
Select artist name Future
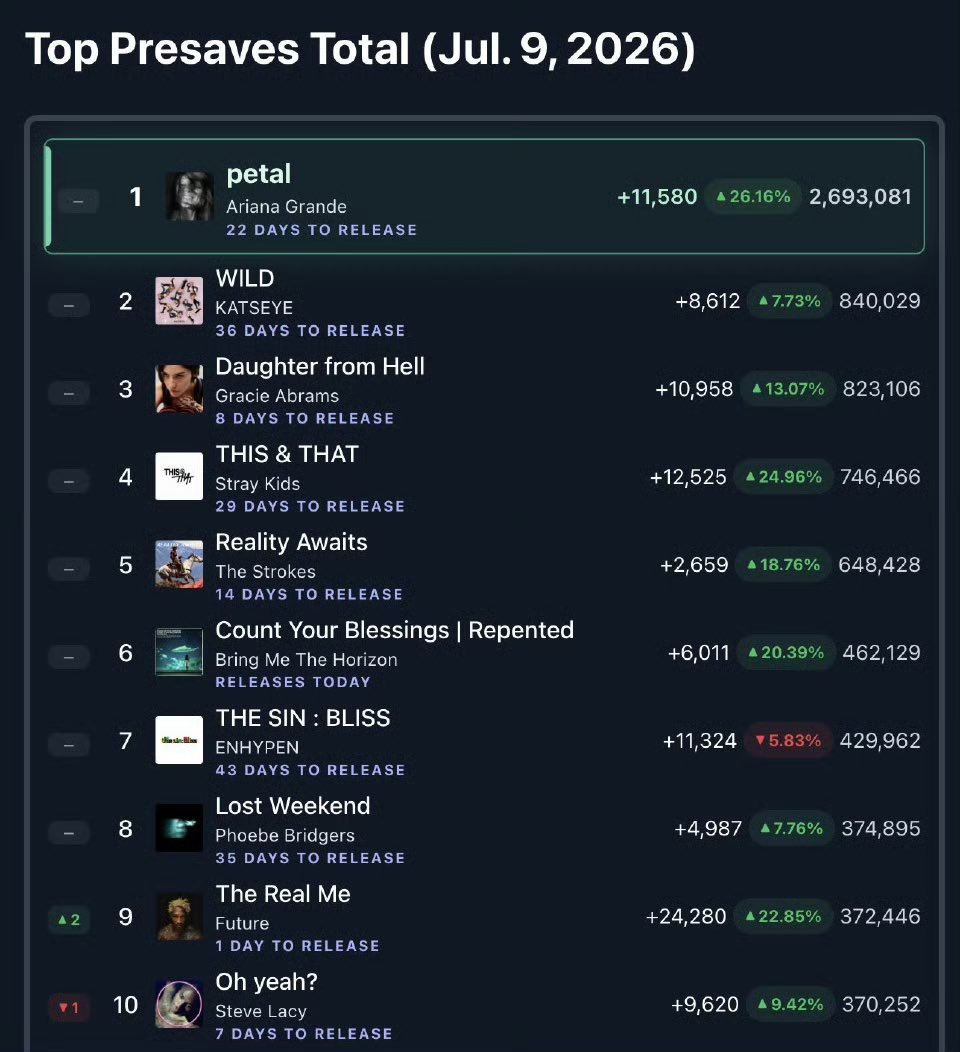click(x=242, y=923)
